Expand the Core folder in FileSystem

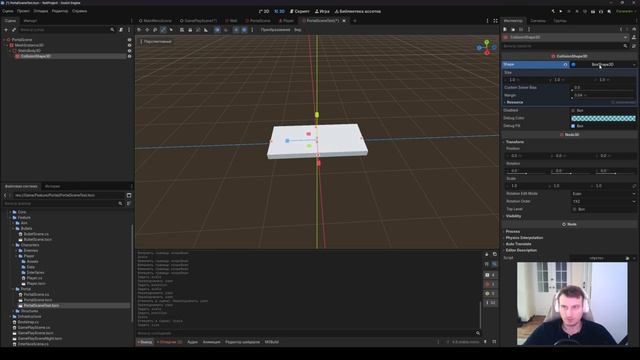11,212
